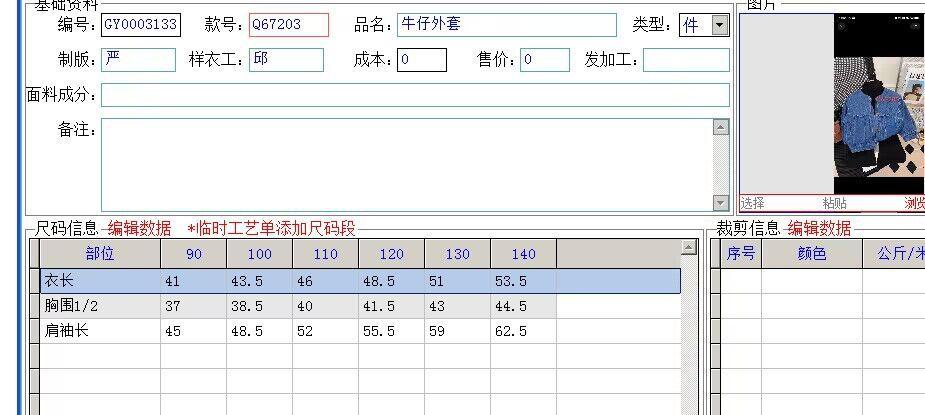
Task: Click into the 备注 text area
Action: pos(405,165)
